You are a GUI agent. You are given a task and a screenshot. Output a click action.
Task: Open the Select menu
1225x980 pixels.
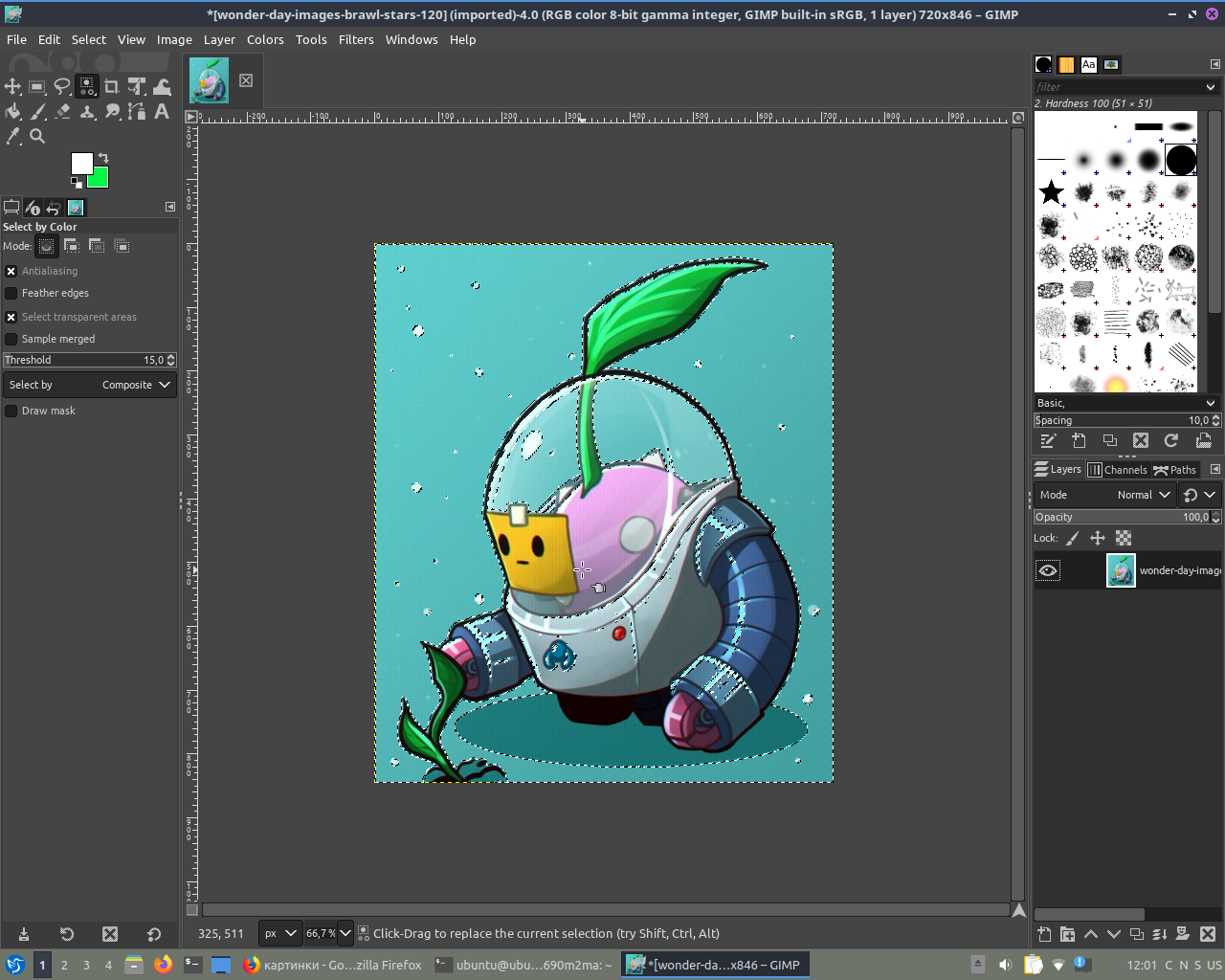tap(89, 39)
